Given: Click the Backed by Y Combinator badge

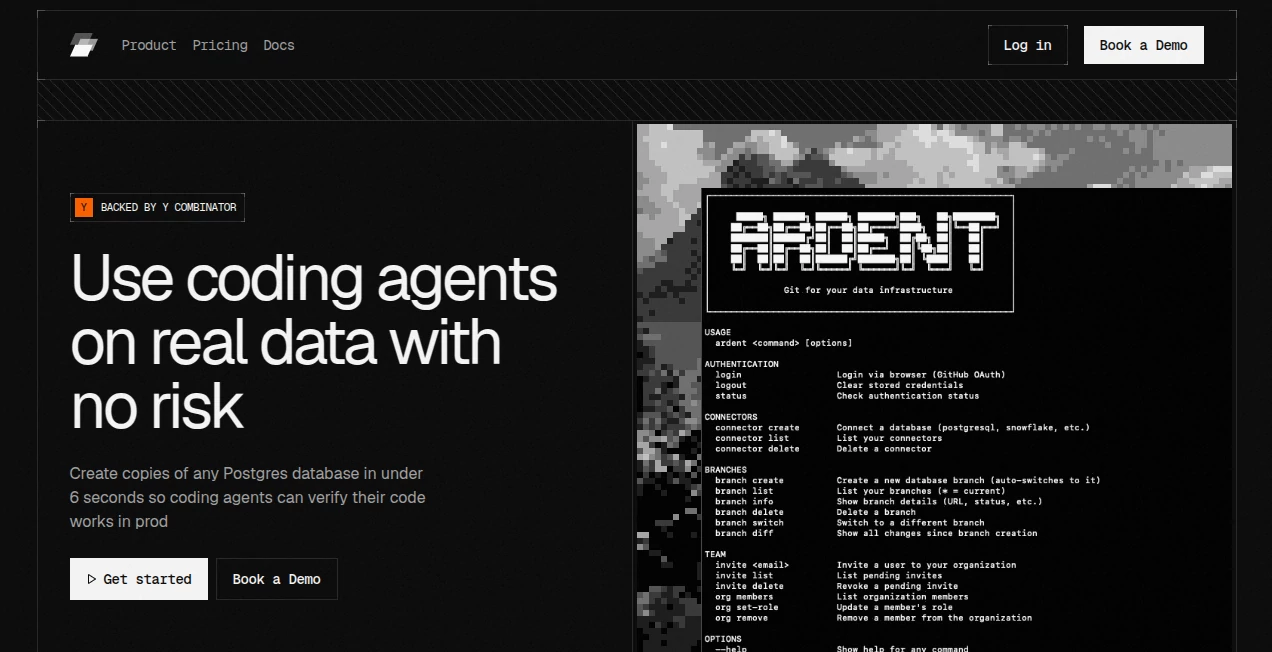Looking at the screenshot, I should pyautogui.click(x=157, y=207).
